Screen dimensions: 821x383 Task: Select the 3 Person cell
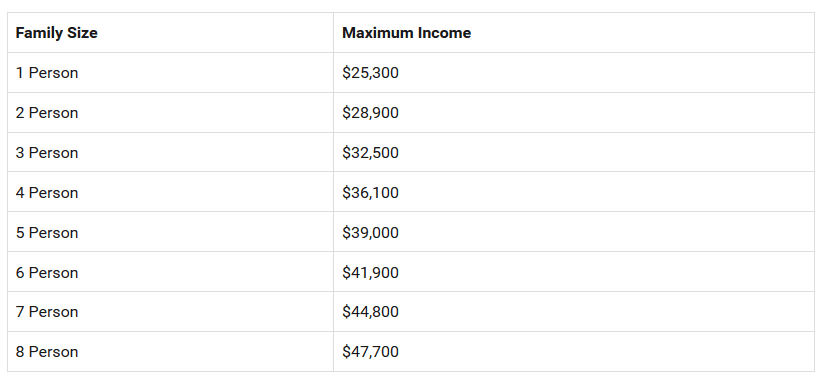click(170, 152)
